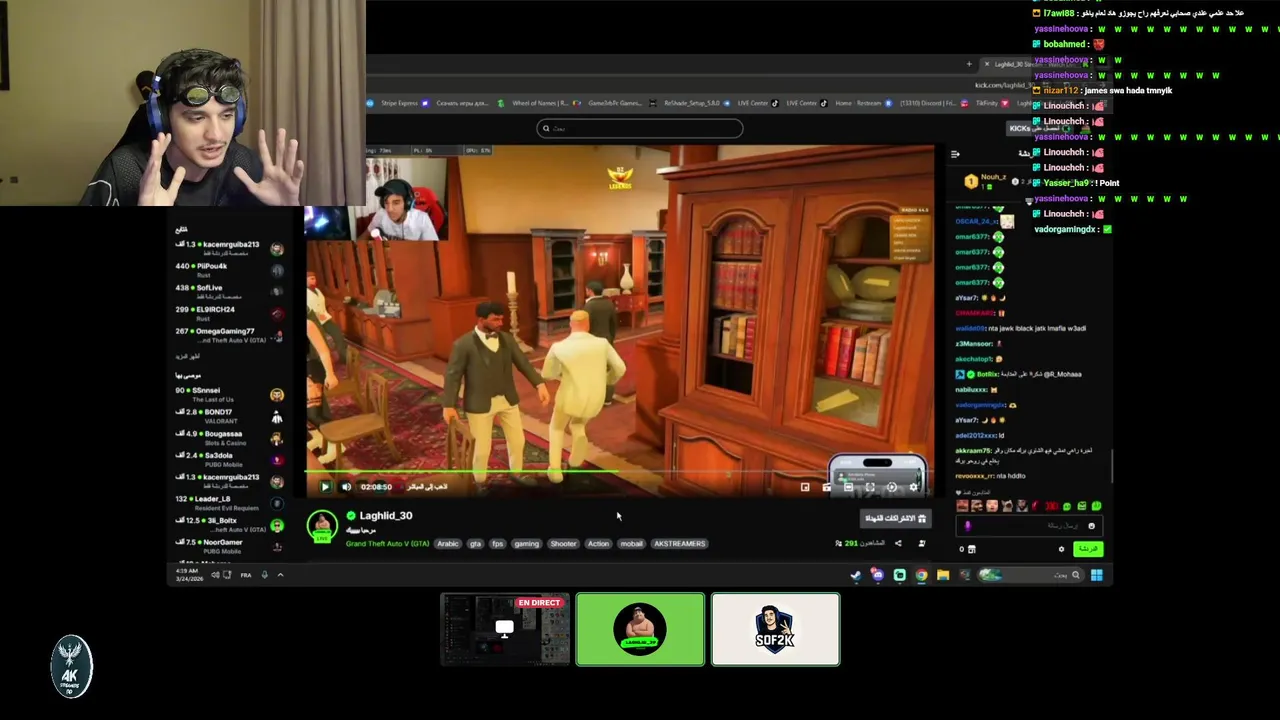This screenshot has width=1280, height=720.
Task: Open the shop icon with 0 count
Action: coord(971,549)
